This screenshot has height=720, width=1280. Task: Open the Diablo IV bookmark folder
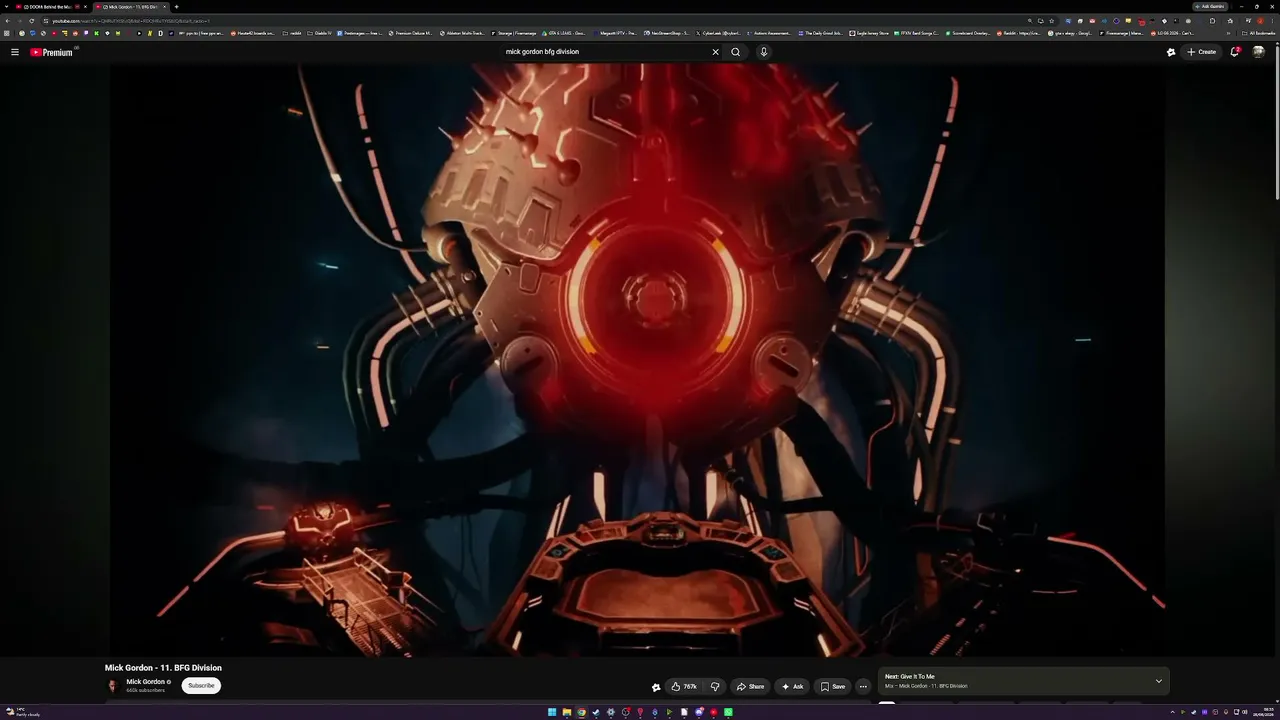[x=319, y=33]
